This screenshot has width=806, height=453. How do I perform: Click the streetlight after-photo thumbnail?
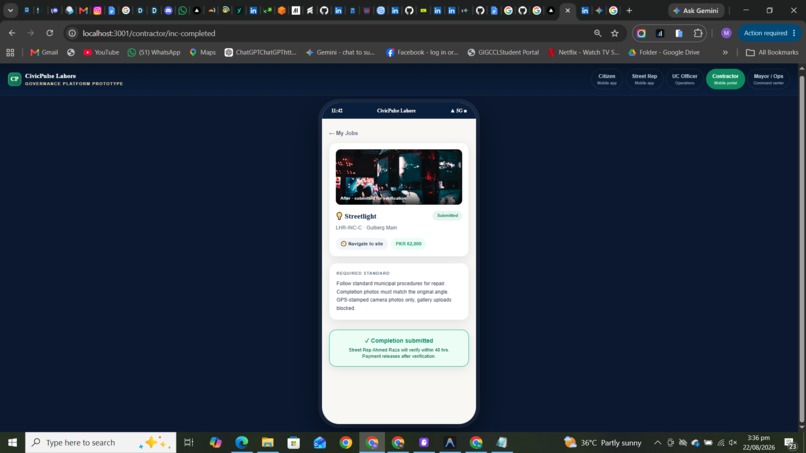click(399, 177)
